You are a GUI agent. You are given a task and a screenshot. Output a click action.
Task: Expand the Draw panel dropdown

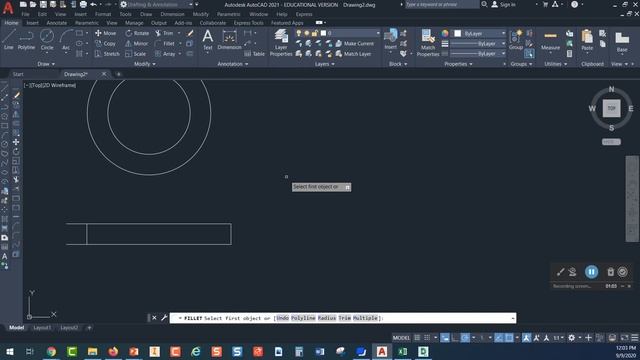[46, 64]
